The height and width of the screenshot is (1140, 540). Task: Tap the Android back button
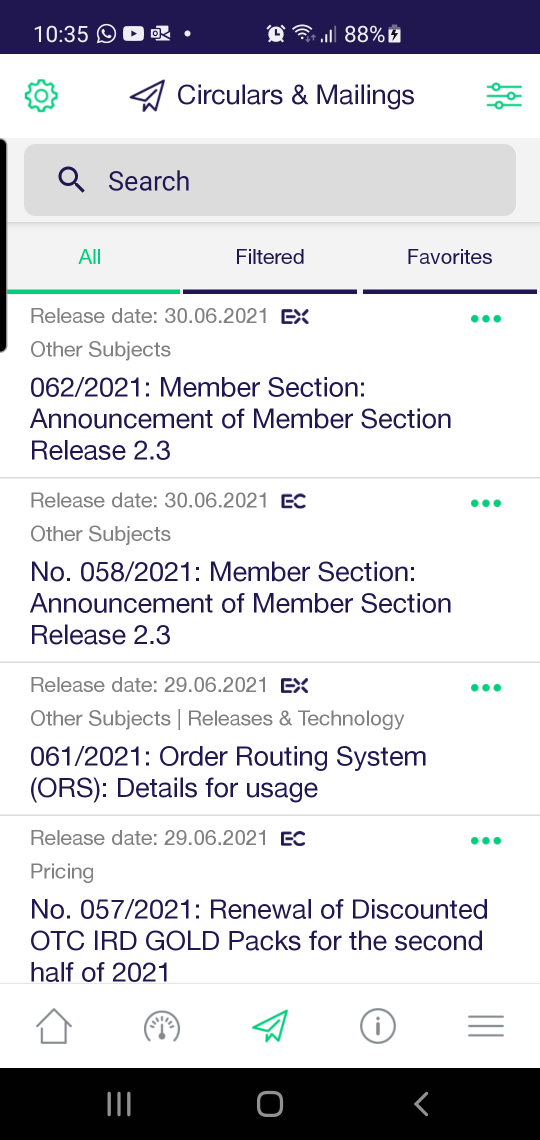pos(421,1104)
